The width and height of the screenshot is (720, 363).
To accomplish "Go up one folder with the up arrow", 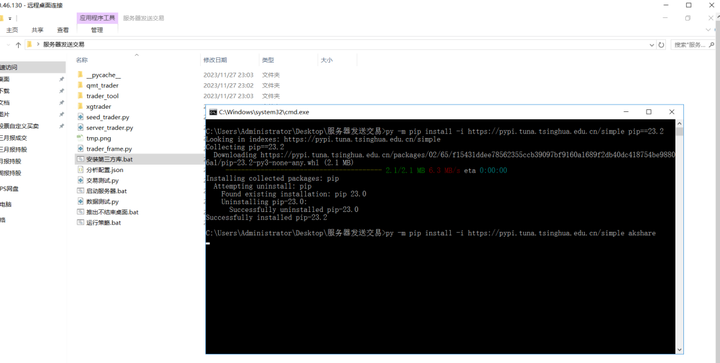I will click(18, 45).
